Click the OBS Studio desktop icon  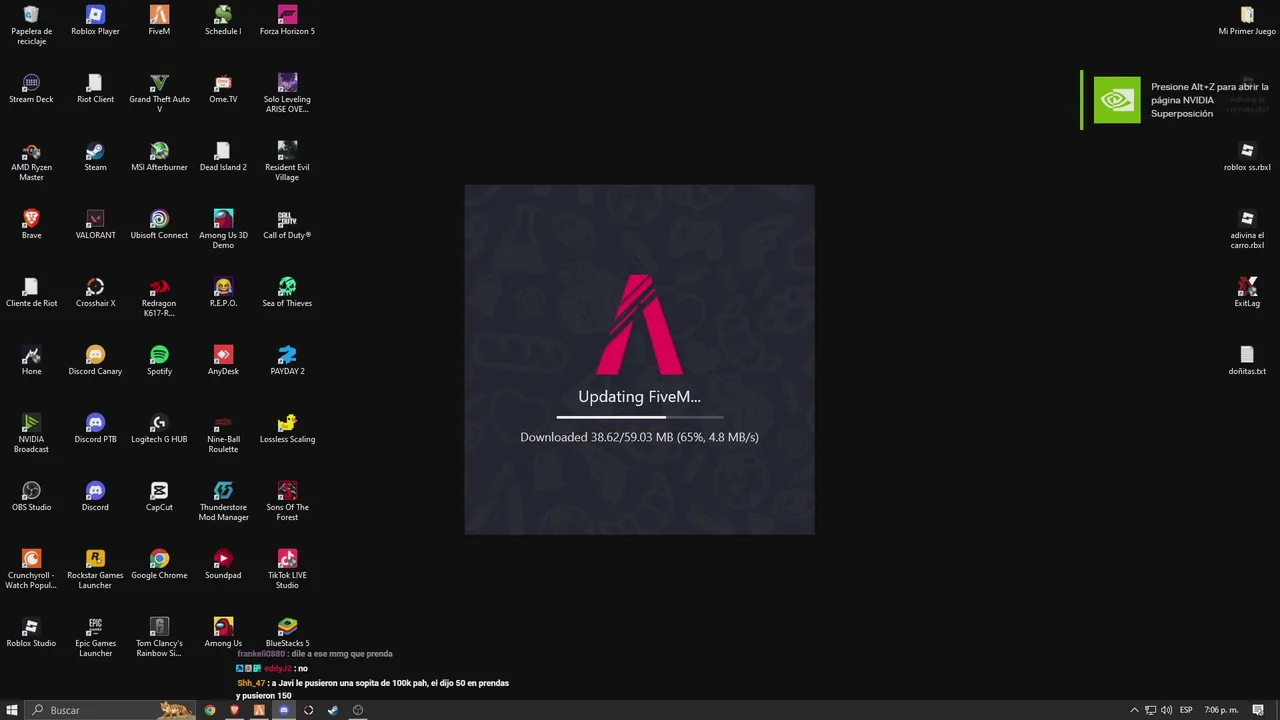point(31,496)
